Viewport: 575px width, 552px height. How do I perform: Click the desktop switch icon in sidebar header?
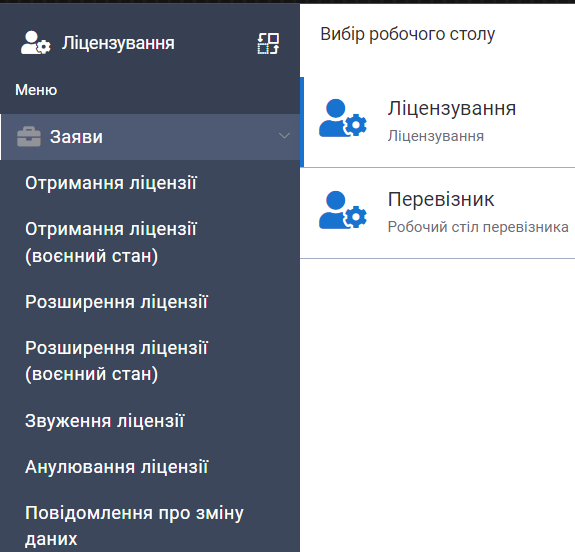[268, 43]
